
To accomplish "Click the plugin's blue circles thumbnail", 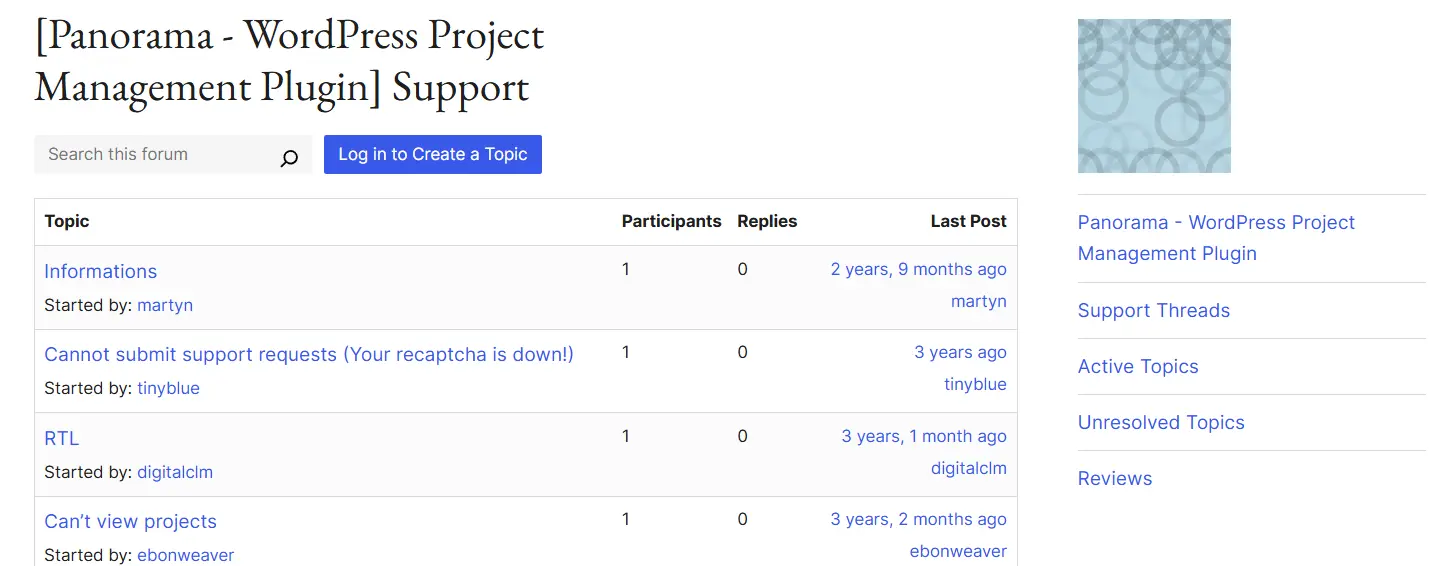I will point(1154,96).
